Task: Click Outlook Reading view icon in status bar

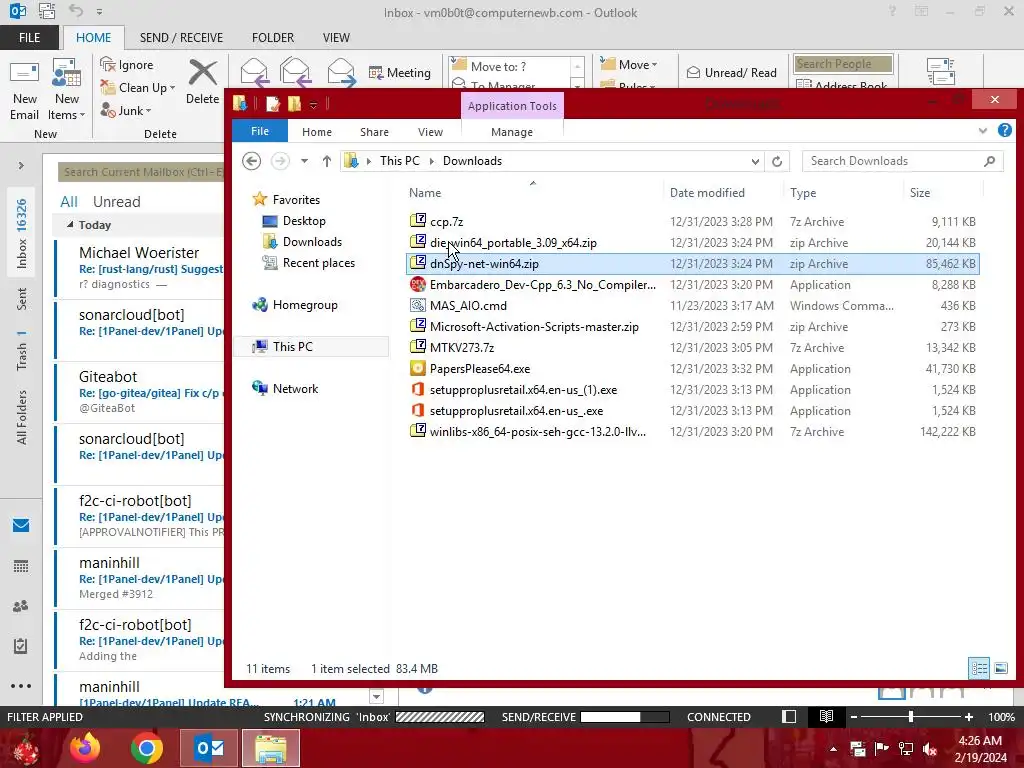Action: [826, 716]
